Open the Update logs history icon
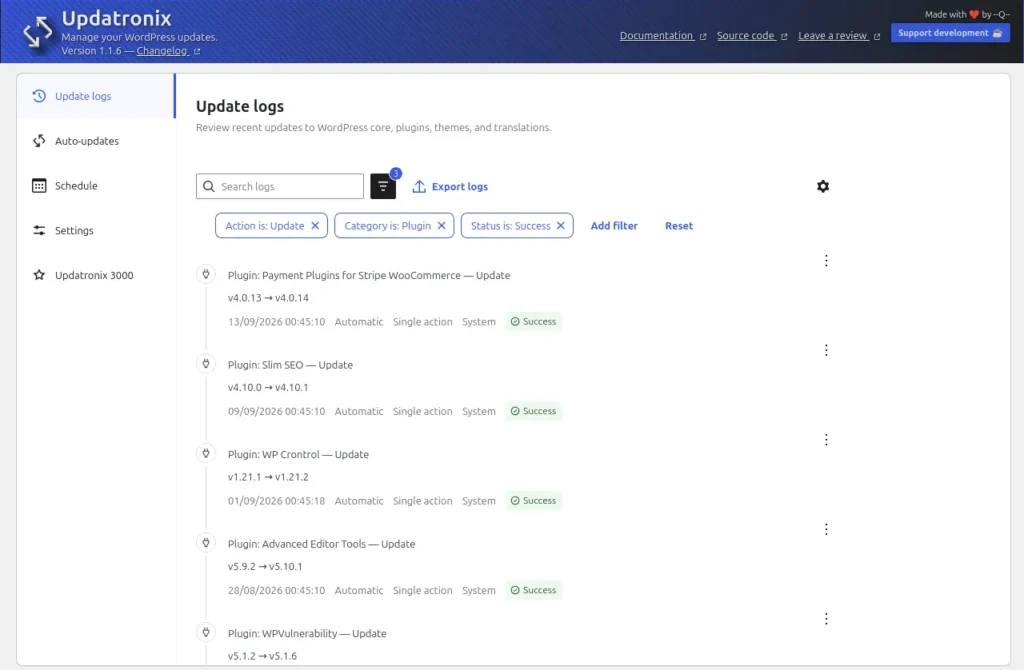 coord(39,96)
